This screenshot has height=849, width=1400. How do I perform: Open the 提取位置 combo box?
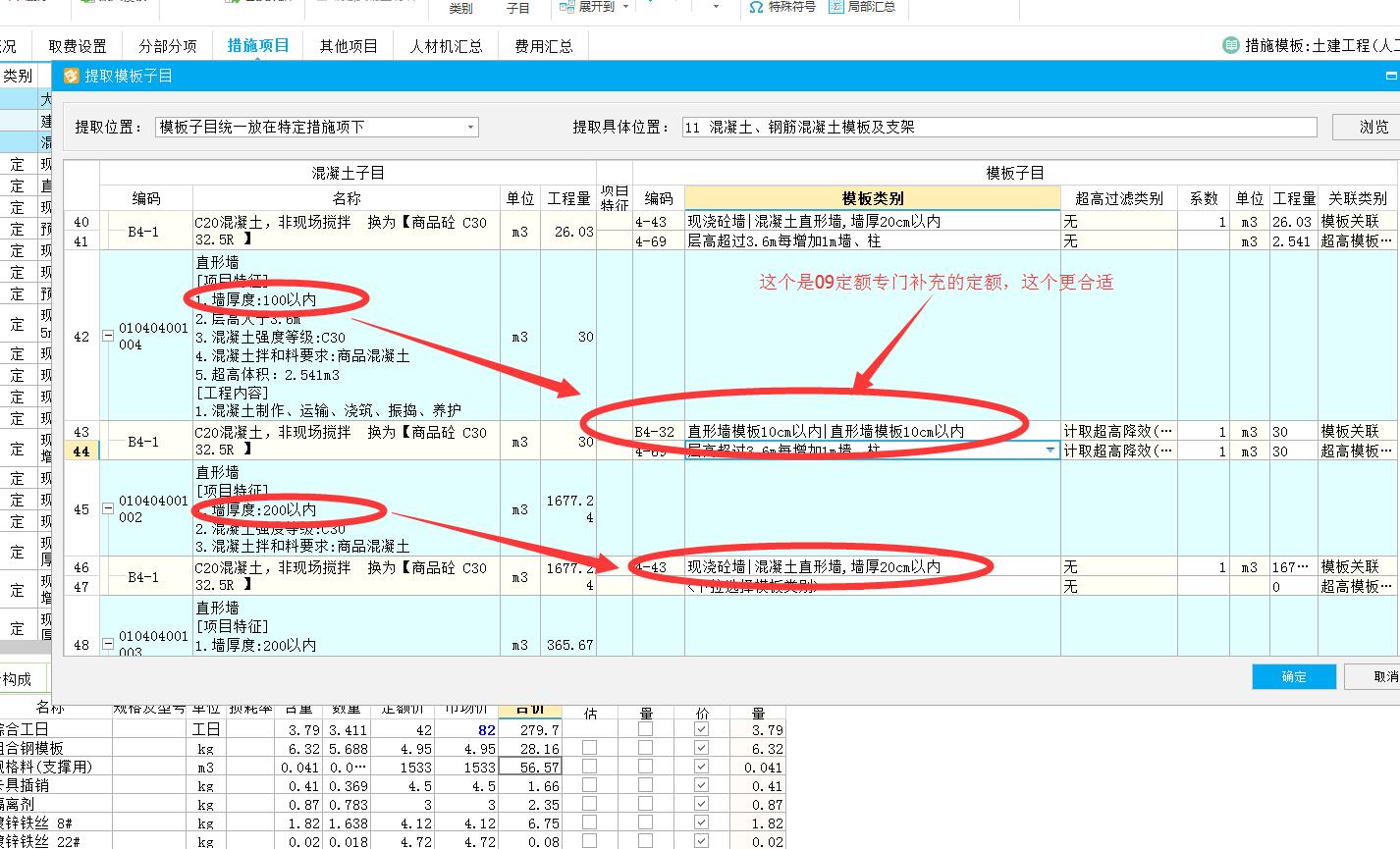(317, 127)
